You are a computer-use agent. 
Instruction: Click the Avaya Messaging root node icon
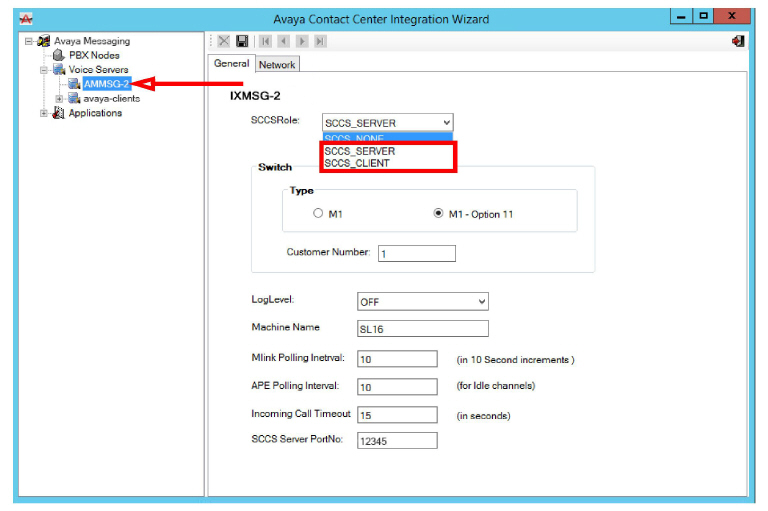point(44,41)
